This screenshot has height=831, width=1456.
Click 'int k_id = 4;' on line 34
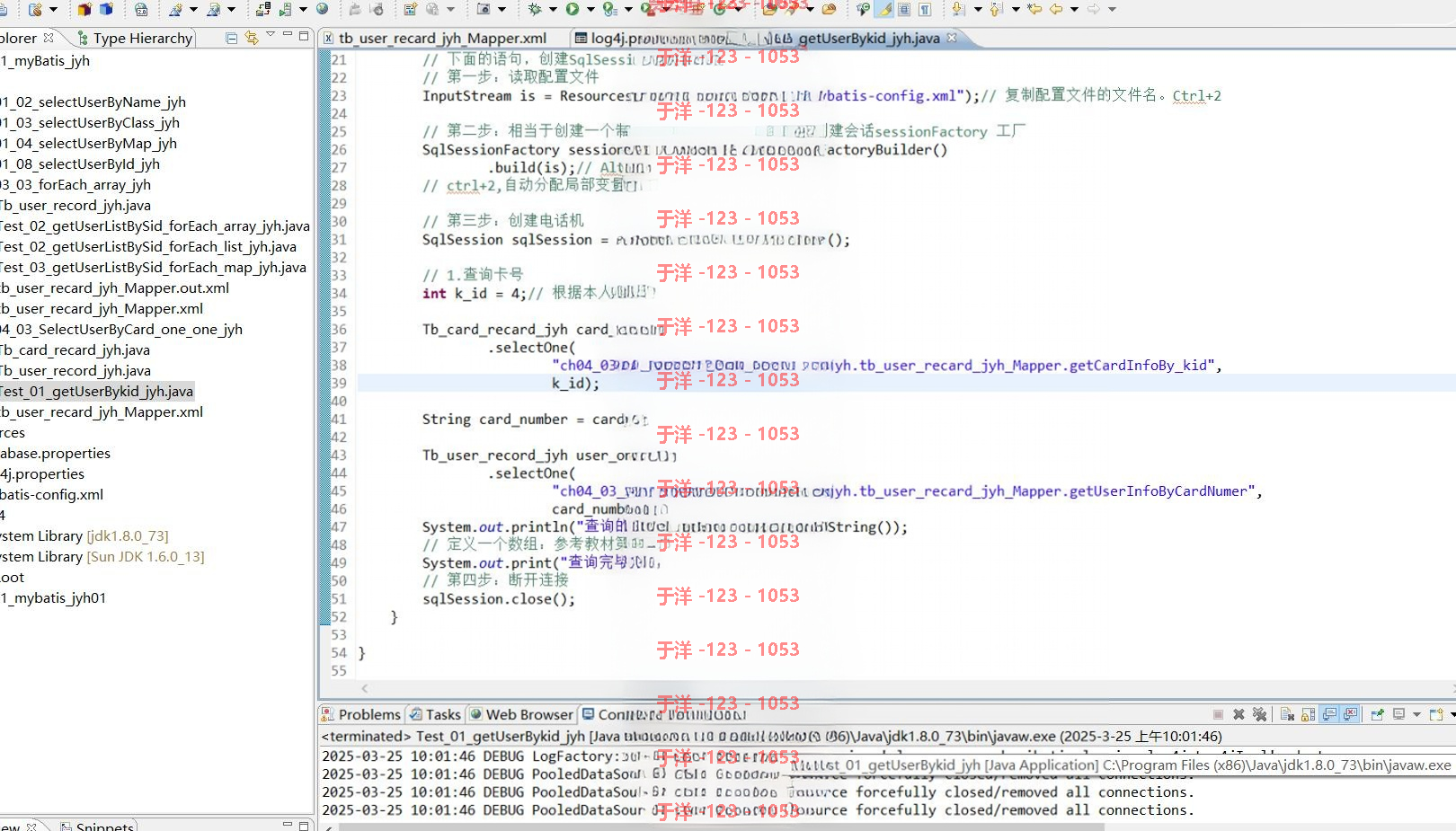point(474,293)
